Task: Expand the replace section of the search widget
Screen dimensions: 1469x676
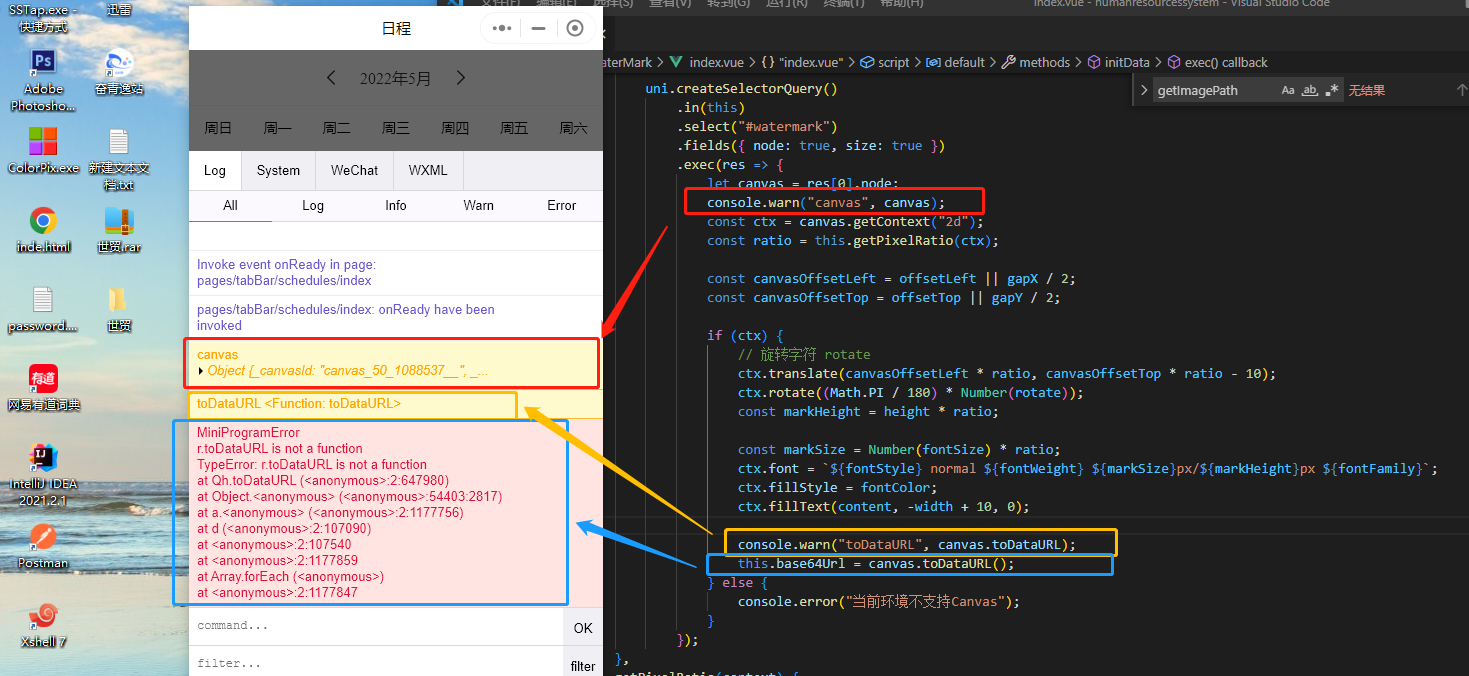Action: click(x=1145, y=89)
